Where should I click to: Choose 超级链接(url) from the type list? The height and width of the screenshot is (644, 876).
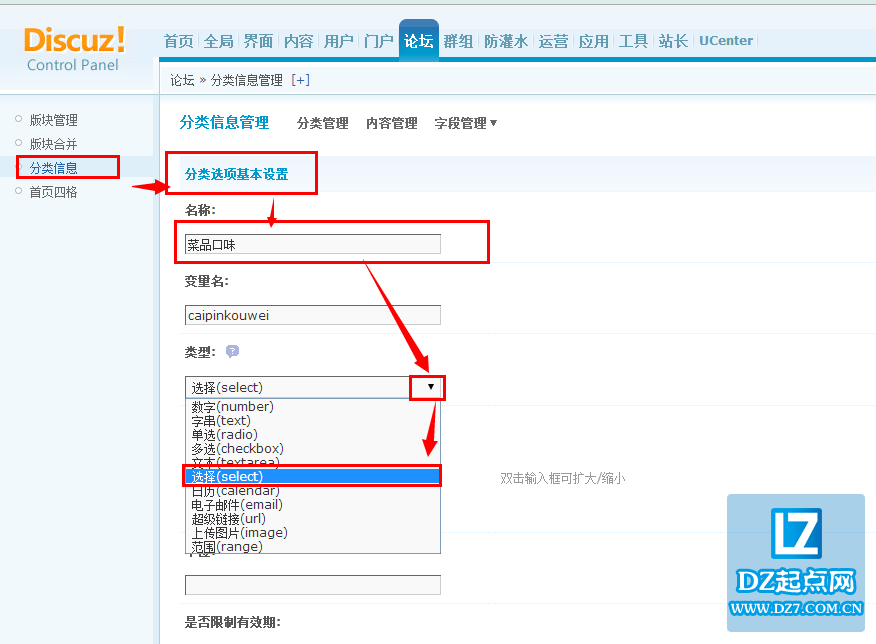tap(312, 519)
